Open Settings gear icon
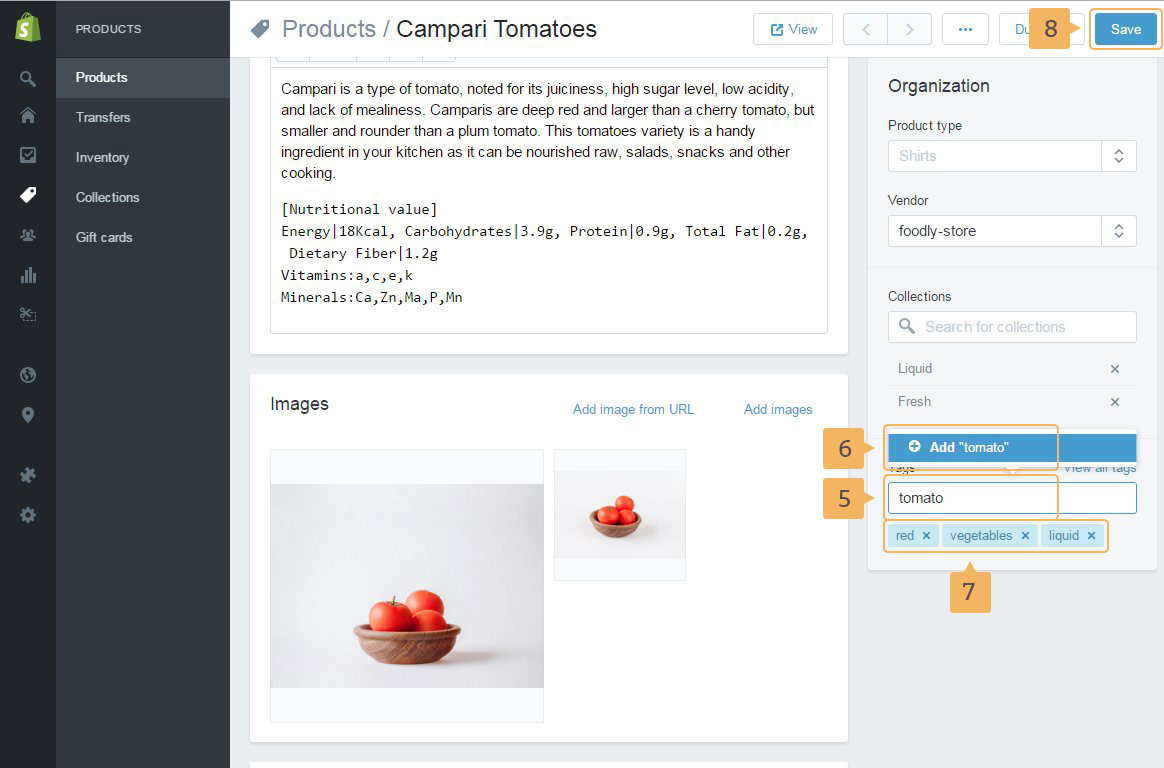Viewport: 1164px width, 768px height. pyautogui.click(x=28, y=515)
